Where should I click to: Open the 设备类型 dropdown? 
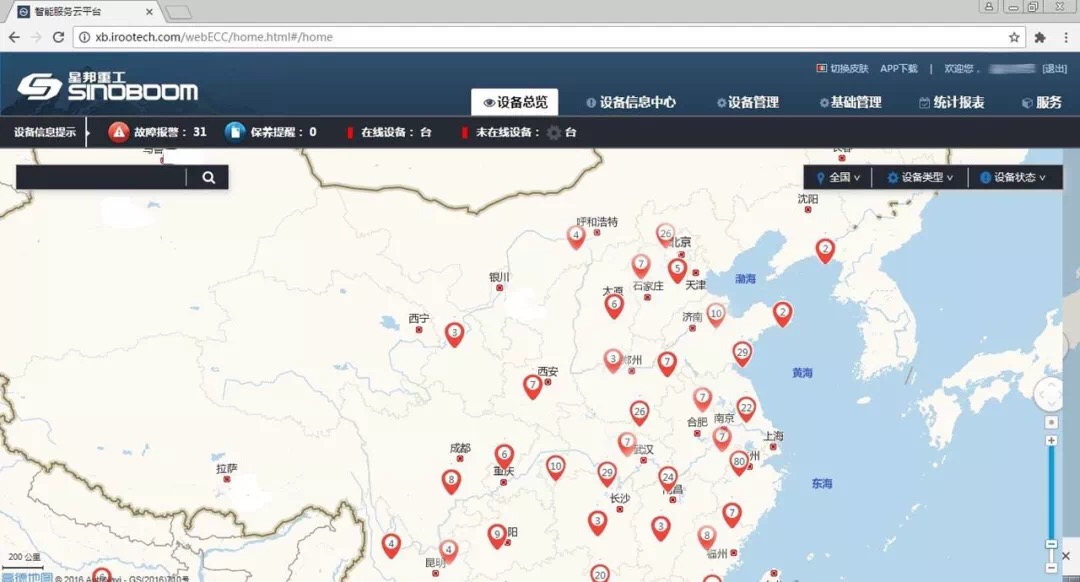pyautogui.click(x=920, y=178)
